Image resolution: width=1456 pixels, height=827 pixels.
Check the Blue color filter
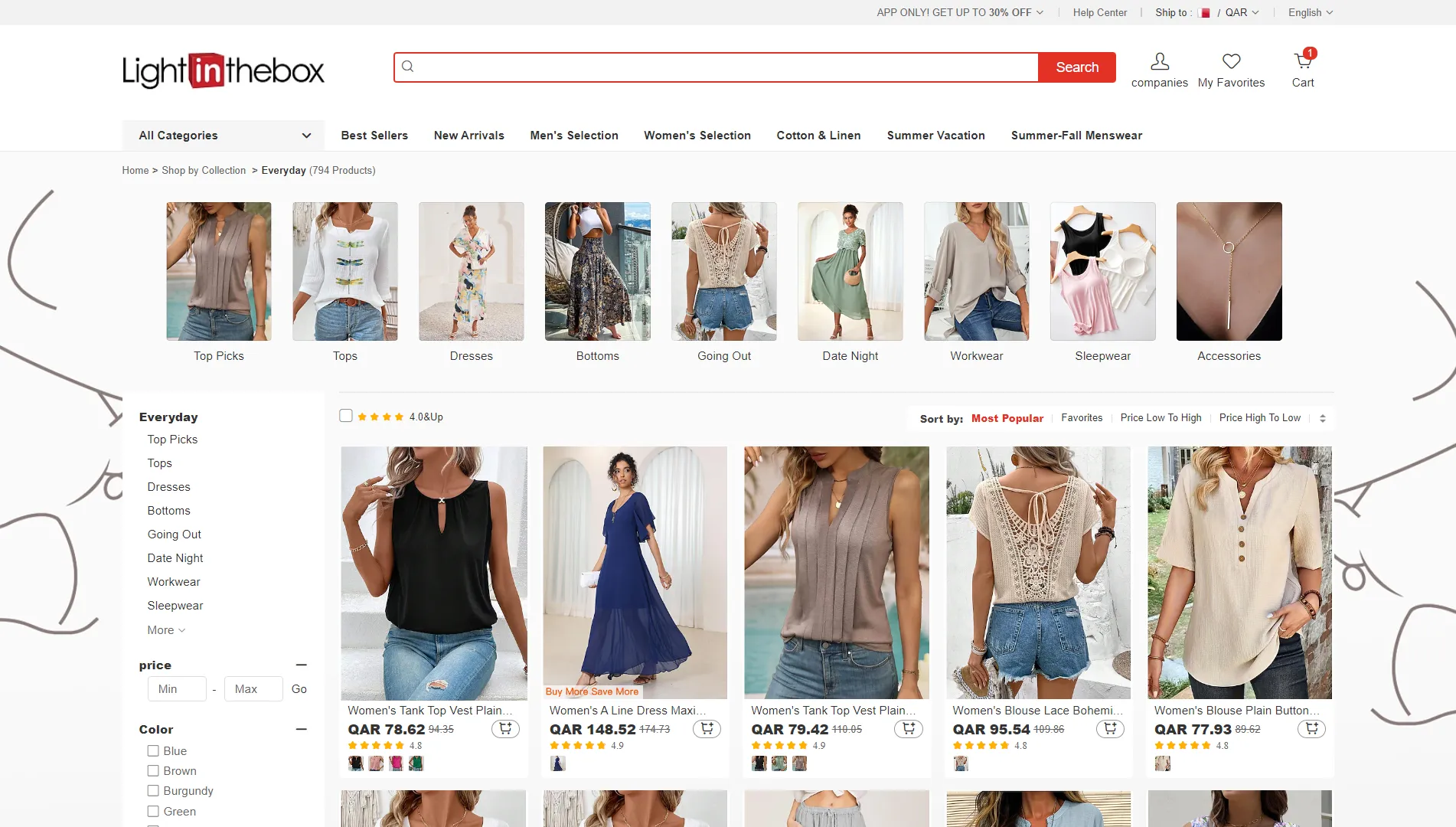coord(153,751)
